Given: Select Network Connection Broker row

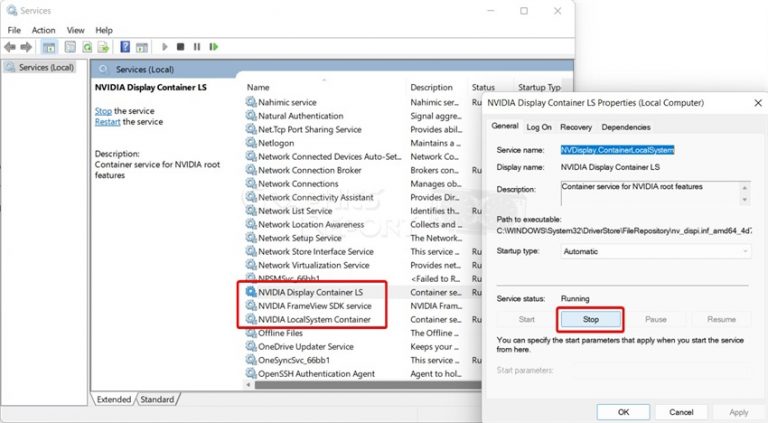Looking at the screenshot, I should (x=310, y=170).
